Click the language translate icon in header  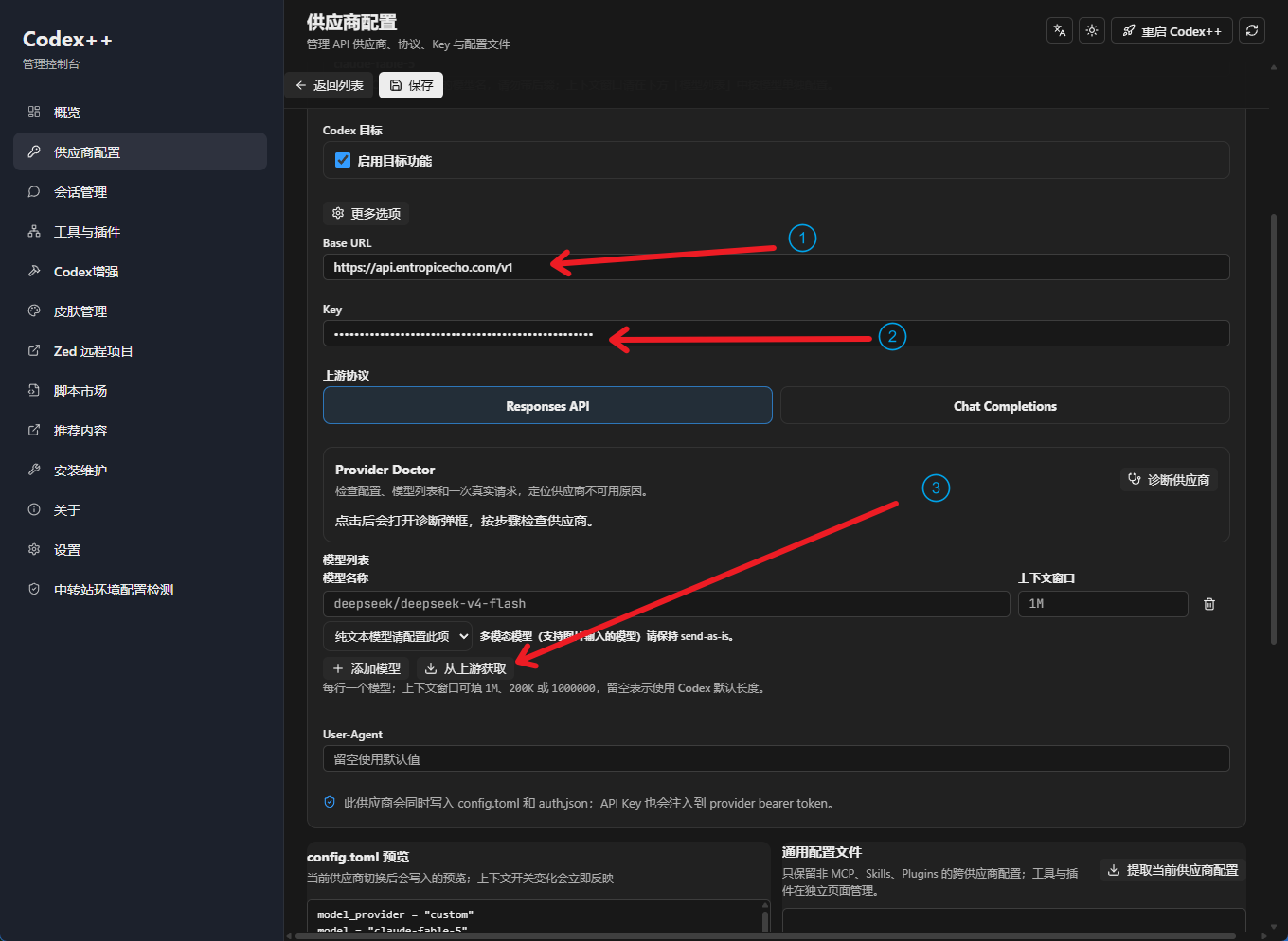click(1060, 30)
